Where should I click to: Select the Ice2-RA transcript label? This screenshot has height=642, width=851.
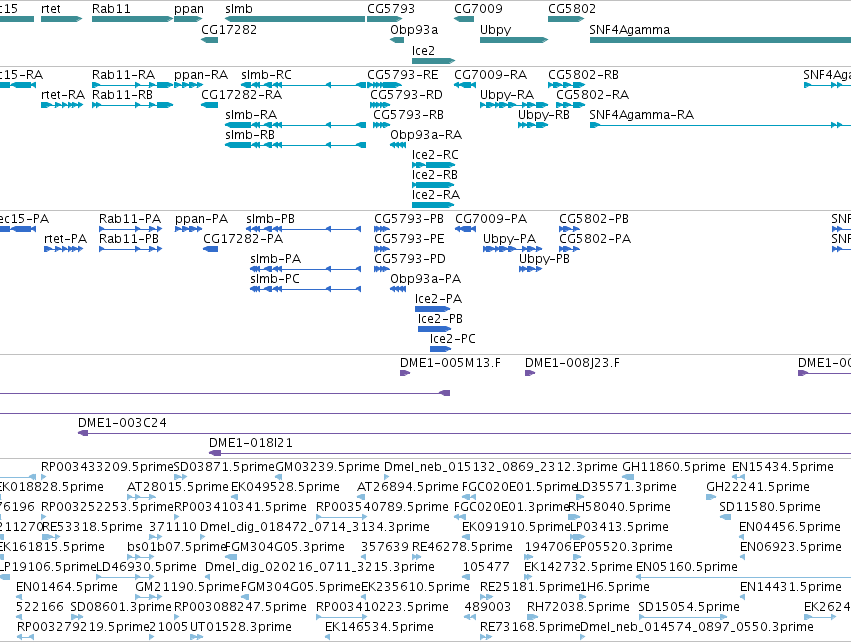point(436,195)
